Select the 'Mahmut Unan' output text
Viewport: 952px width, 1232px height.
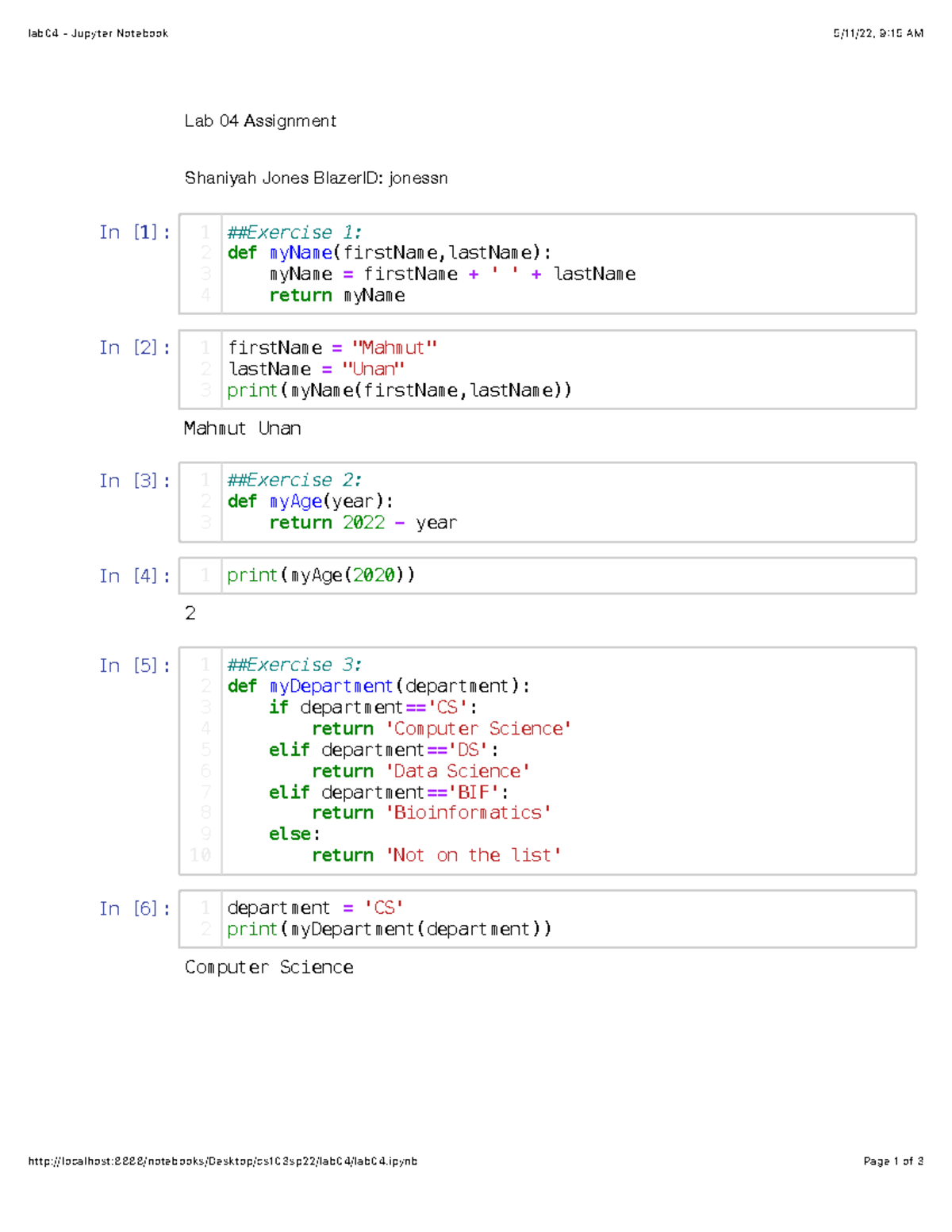coord(243,428)
